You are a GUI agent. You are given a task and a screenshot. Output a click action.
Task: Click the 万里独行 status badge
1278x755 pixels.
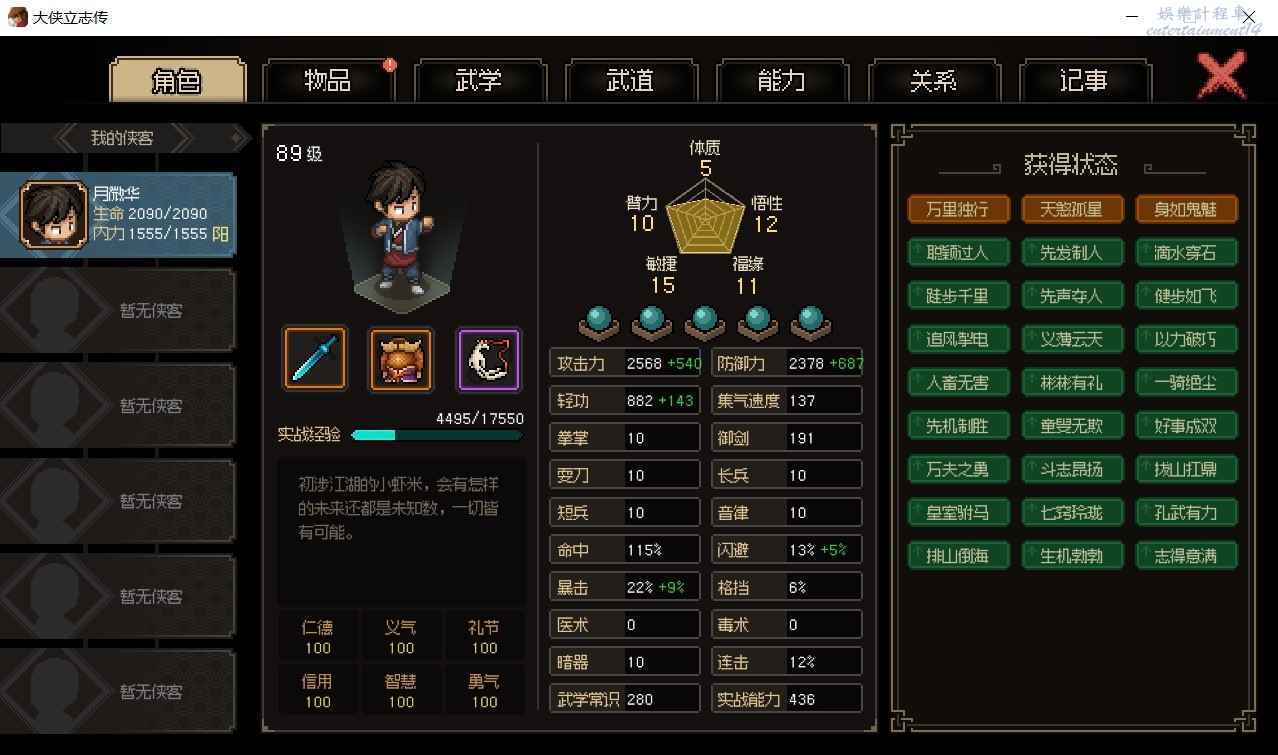[958, 209]
